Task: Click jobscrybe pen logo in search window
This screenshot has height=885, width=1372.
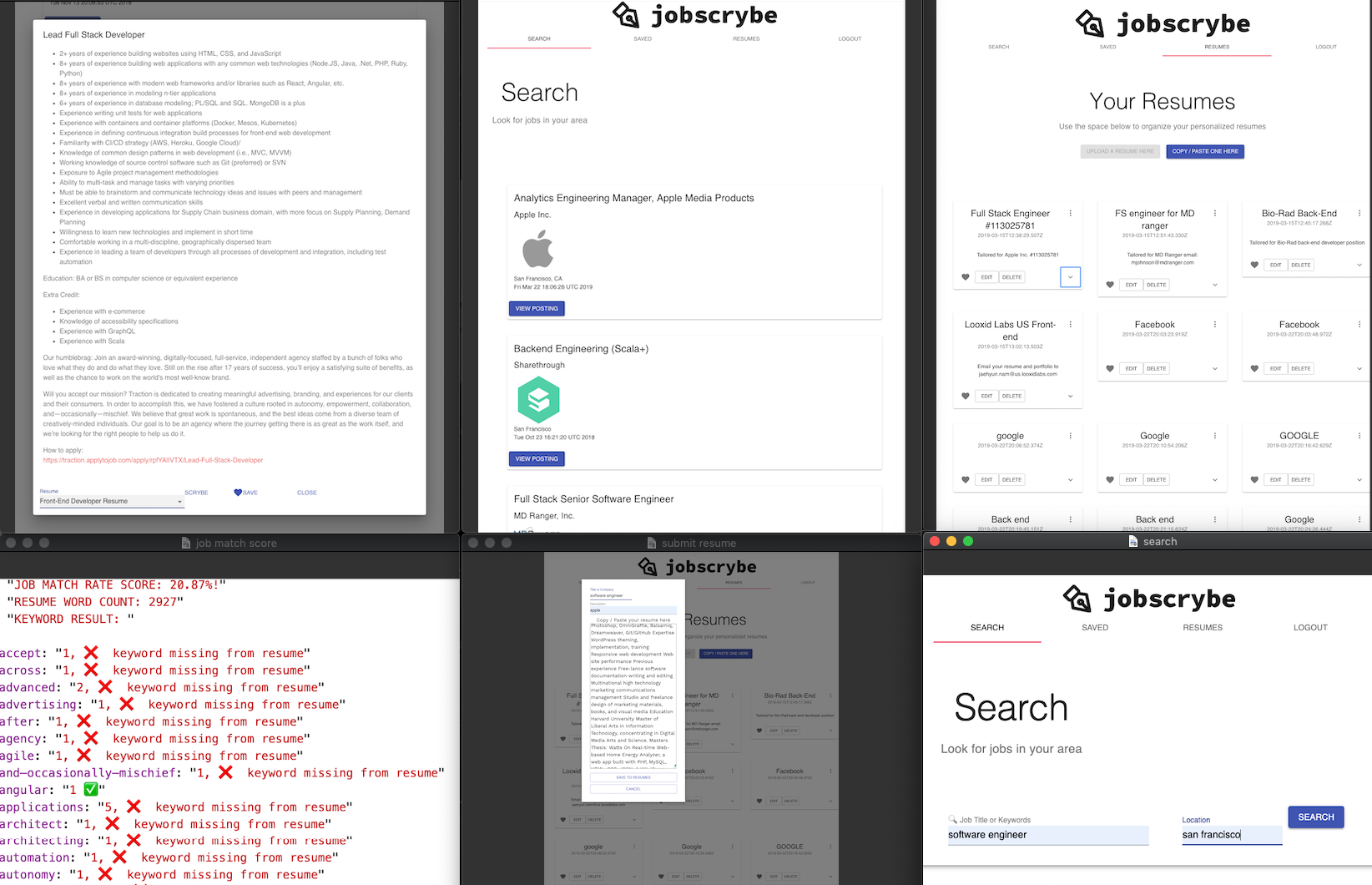Action: click(1077, 598)
